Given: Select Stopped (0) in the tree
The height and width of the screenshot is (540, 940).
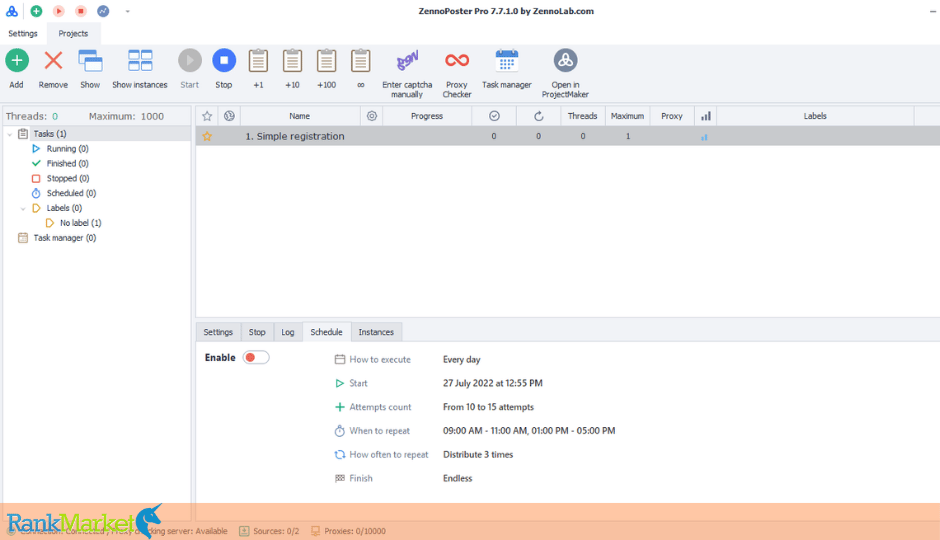Looking at the screenshot, I should pyautogui.click(x=68, y=179).
